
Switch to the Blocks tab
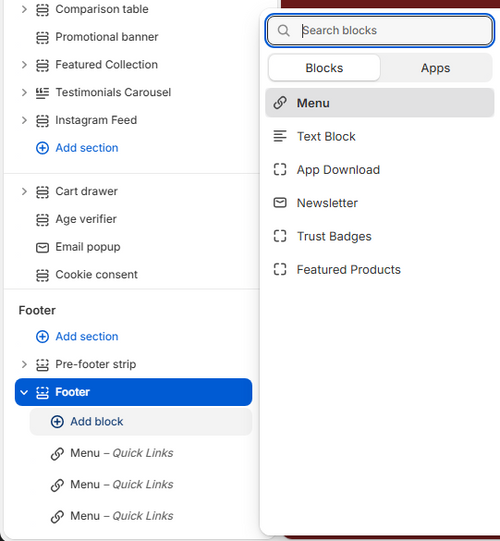click(324, 68)
